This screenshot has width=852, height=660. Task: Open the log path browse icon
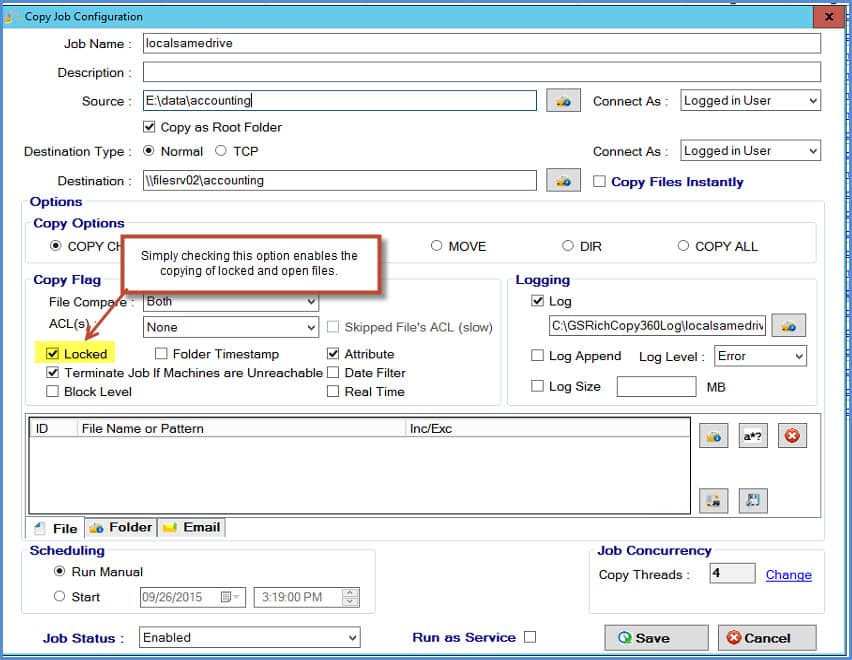point(790,325)
